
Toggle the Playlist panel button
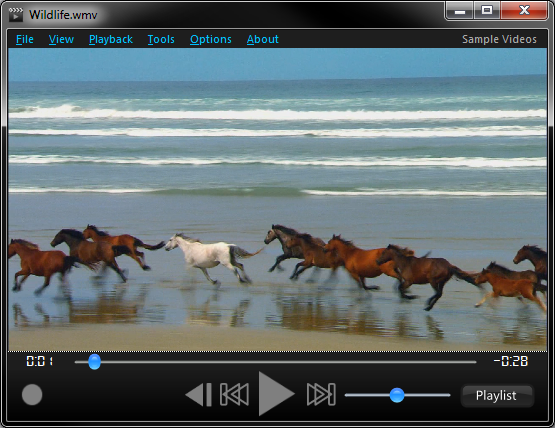coord(497,395)
